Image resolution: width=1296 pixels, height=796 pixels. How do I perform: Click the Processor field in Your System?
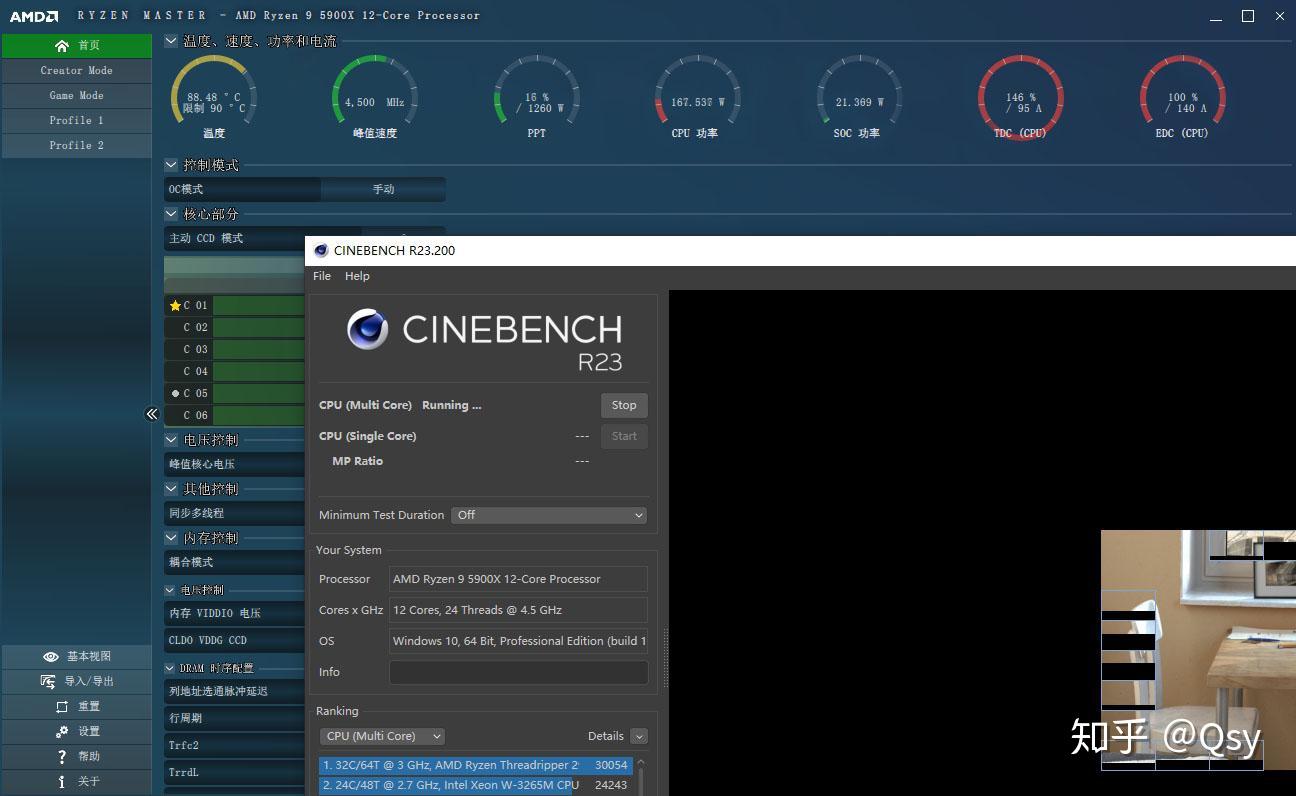tap(518, 579)
